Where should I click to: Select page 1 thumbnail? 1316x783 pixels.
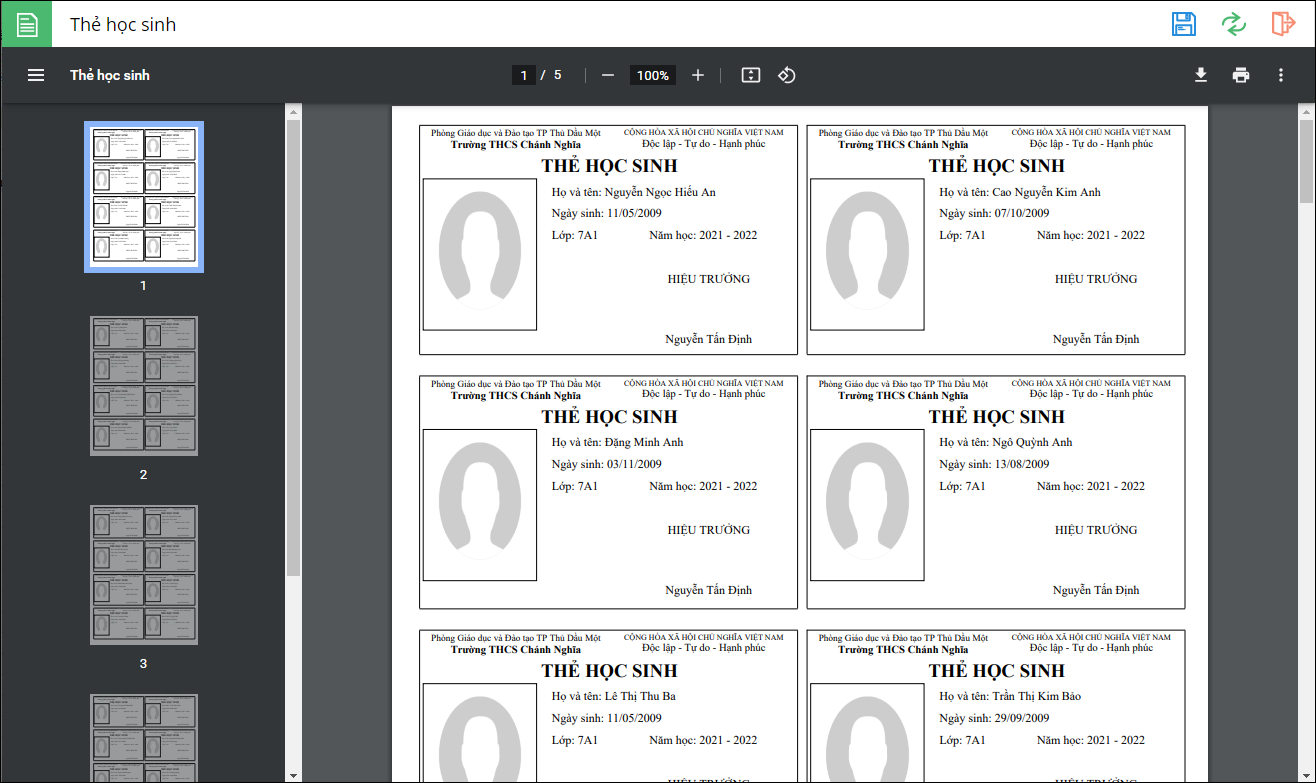coord(144,197)
